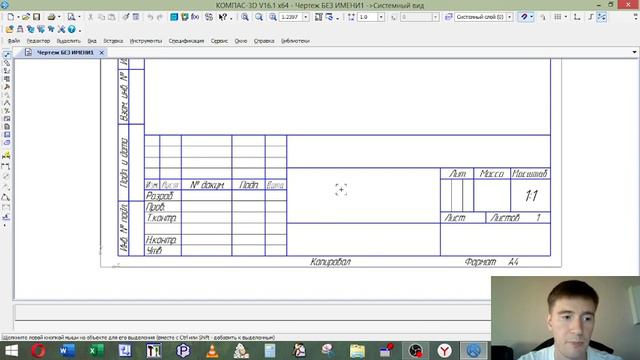Viewport: 640px width, 360px height.
Task: Open the Спецификация menu
Action: coord(186,41)
